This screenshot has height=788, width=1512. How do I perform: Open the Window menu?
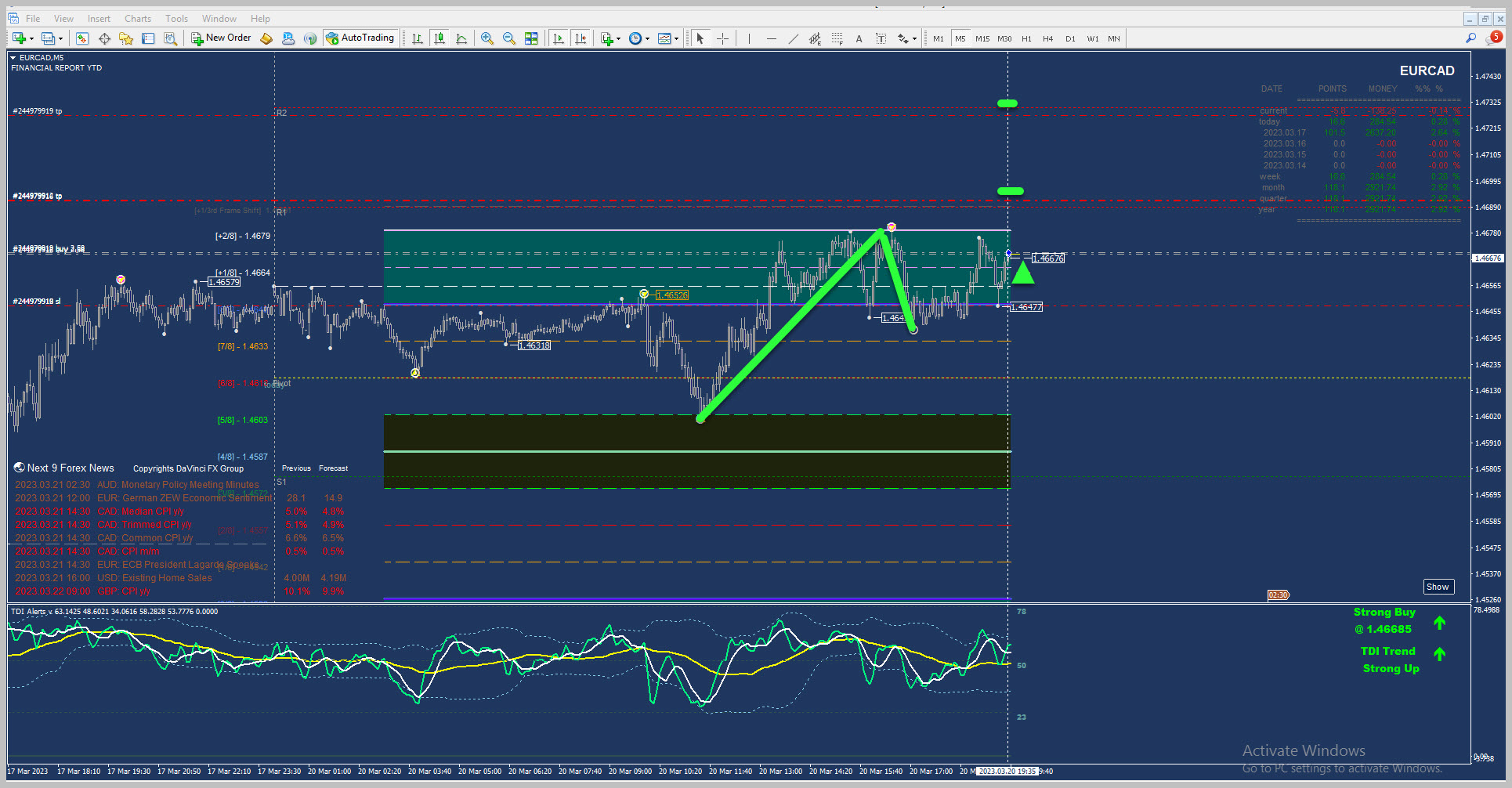(x=219, y=19)
